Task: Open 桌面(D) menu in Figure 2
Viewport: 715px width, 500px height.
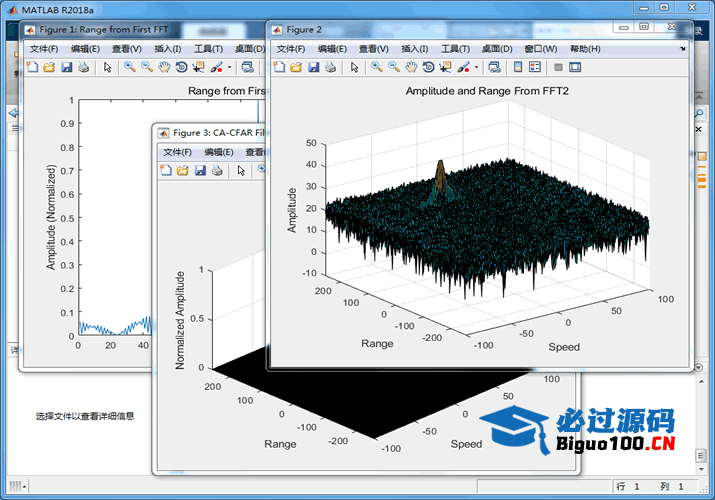Action: [x=497, y=49]
